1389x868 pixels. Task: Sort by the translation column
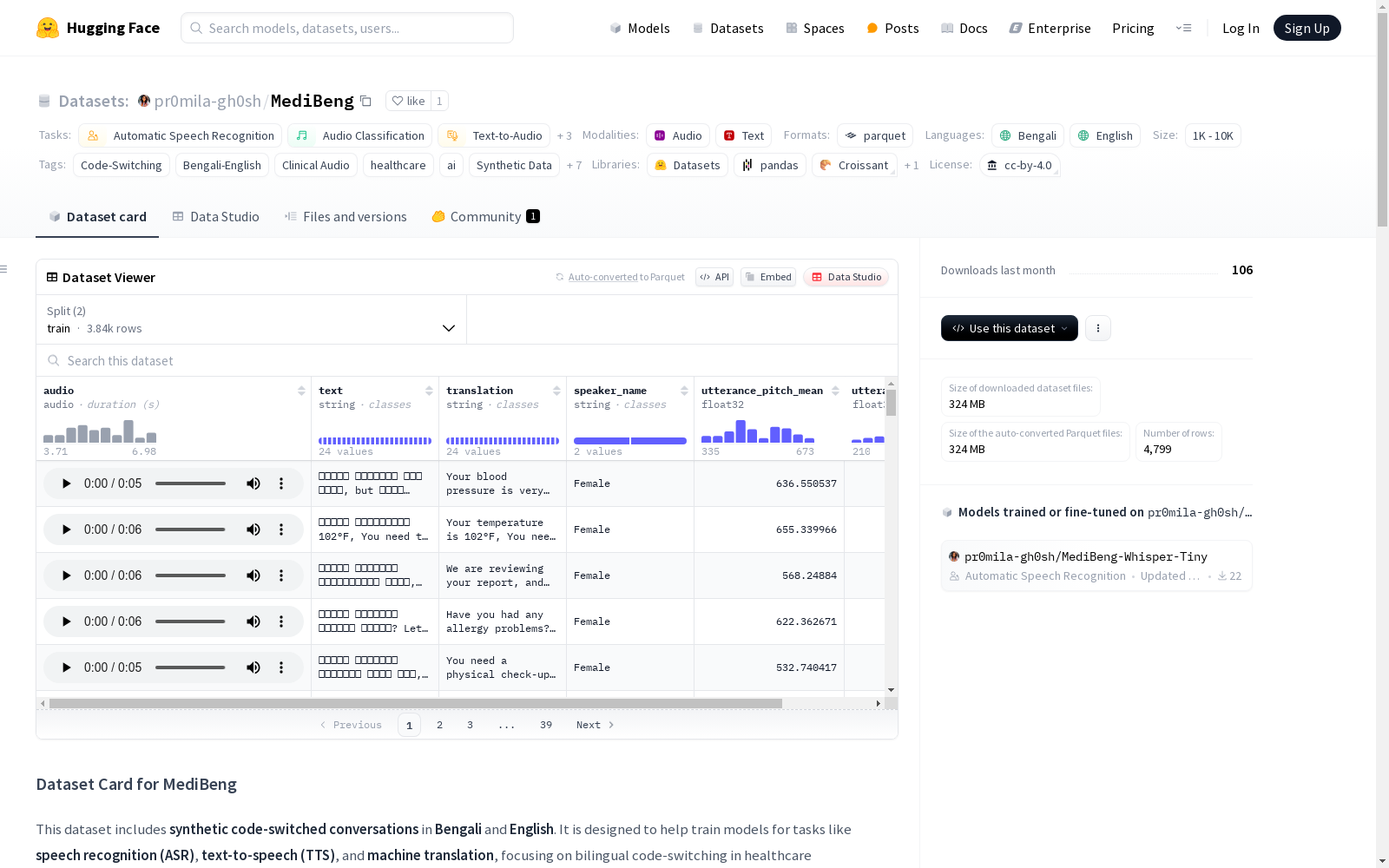click(x=556, y=391)
